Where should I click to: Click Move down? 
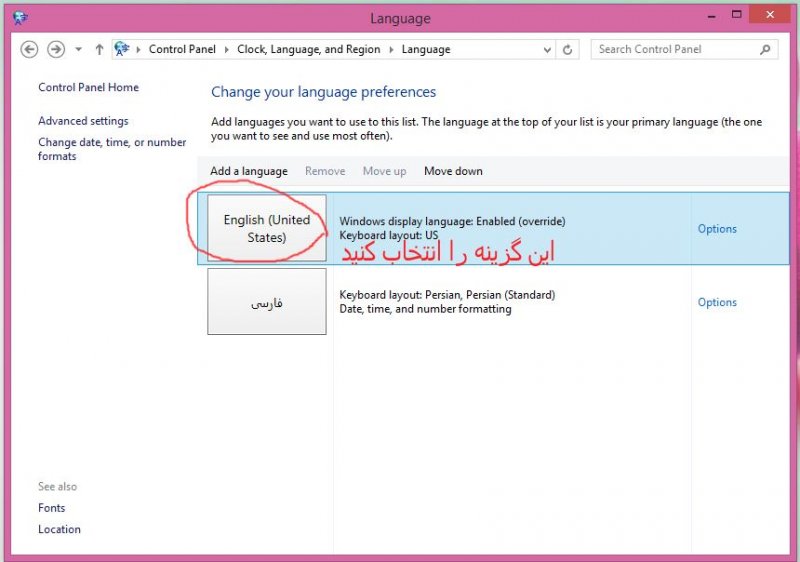click(x=453, y=171)
